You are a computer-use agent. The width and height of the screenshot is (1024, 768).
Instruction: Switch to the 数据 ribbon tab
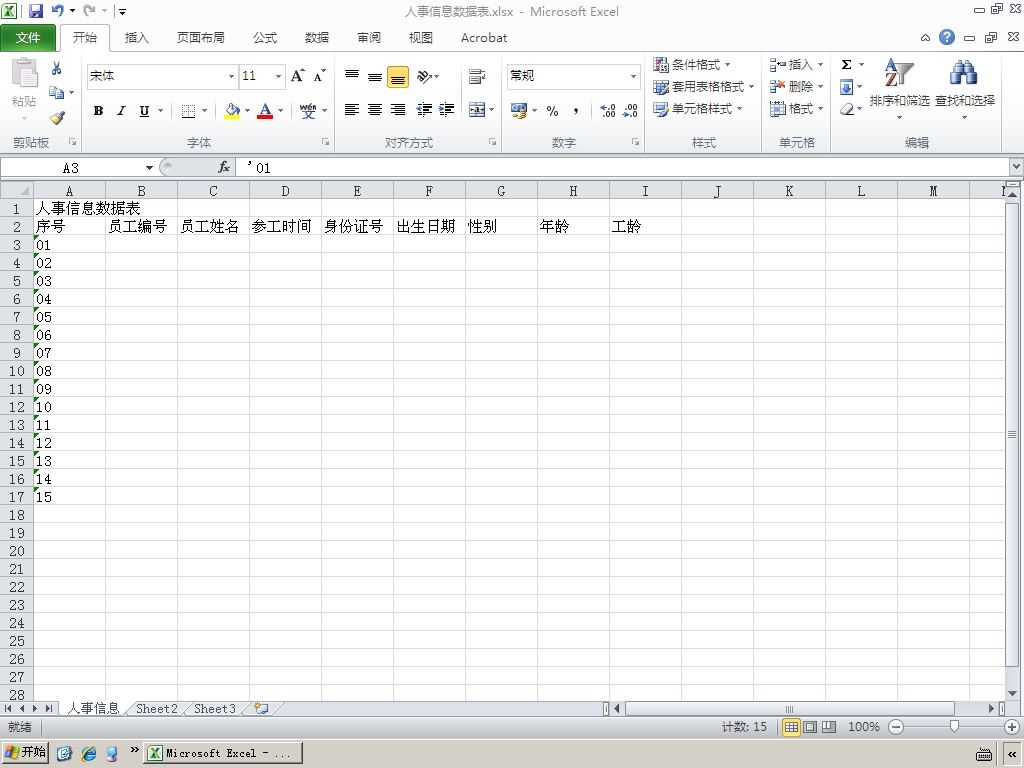317,37
